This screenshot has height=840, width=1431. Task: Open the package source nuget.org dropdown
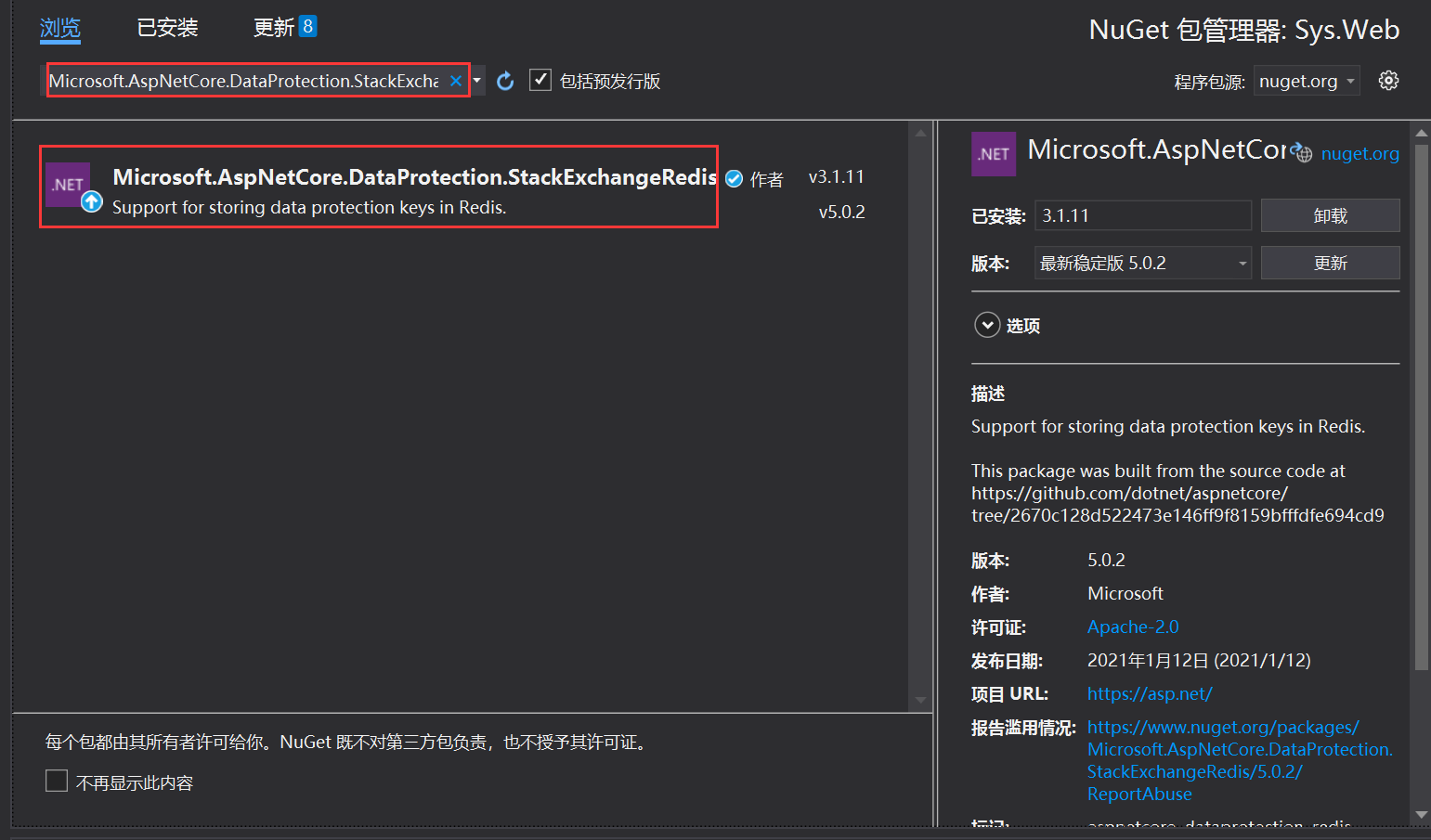tap(1307, 82)
